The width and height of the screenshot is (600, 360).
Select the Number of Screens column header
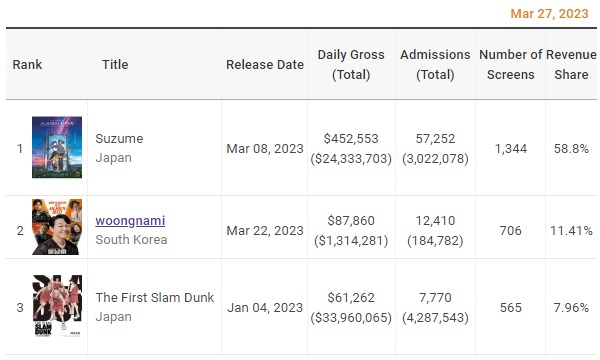[x=510, y=64]
